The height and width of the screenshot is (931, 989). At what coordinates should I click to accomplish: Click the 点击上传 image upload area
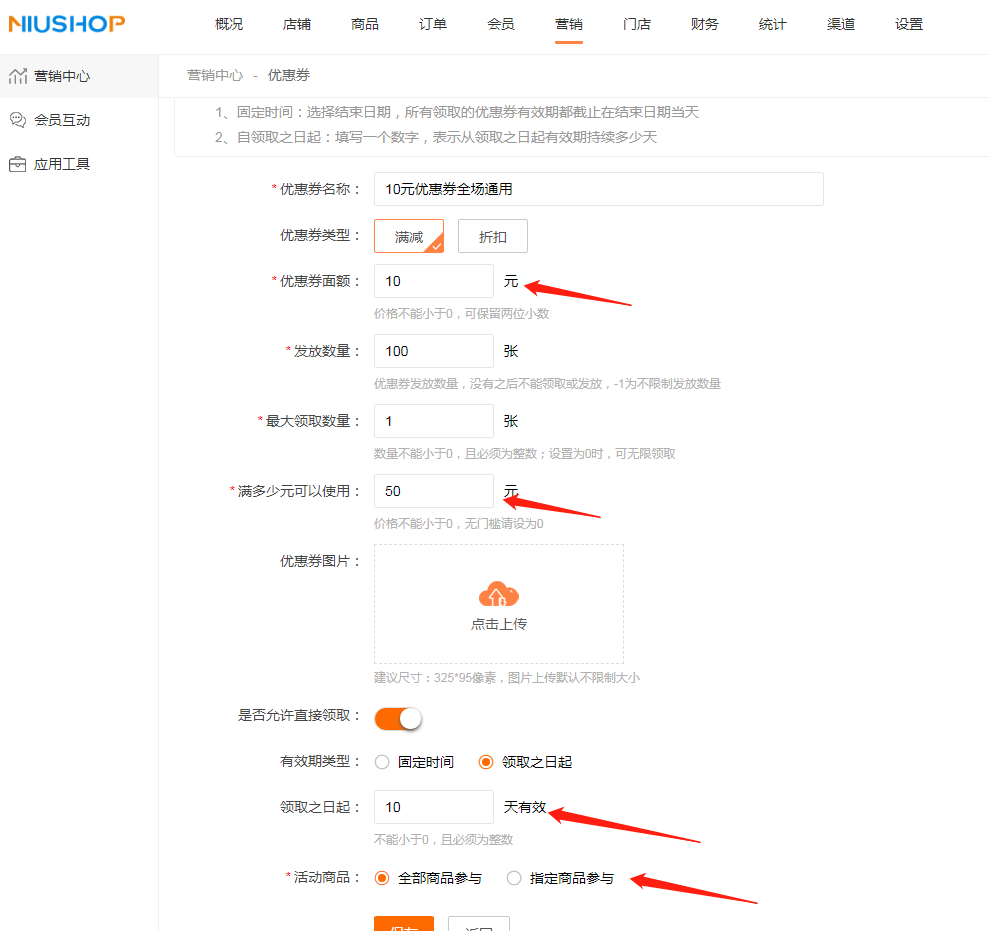click(499, 604)
